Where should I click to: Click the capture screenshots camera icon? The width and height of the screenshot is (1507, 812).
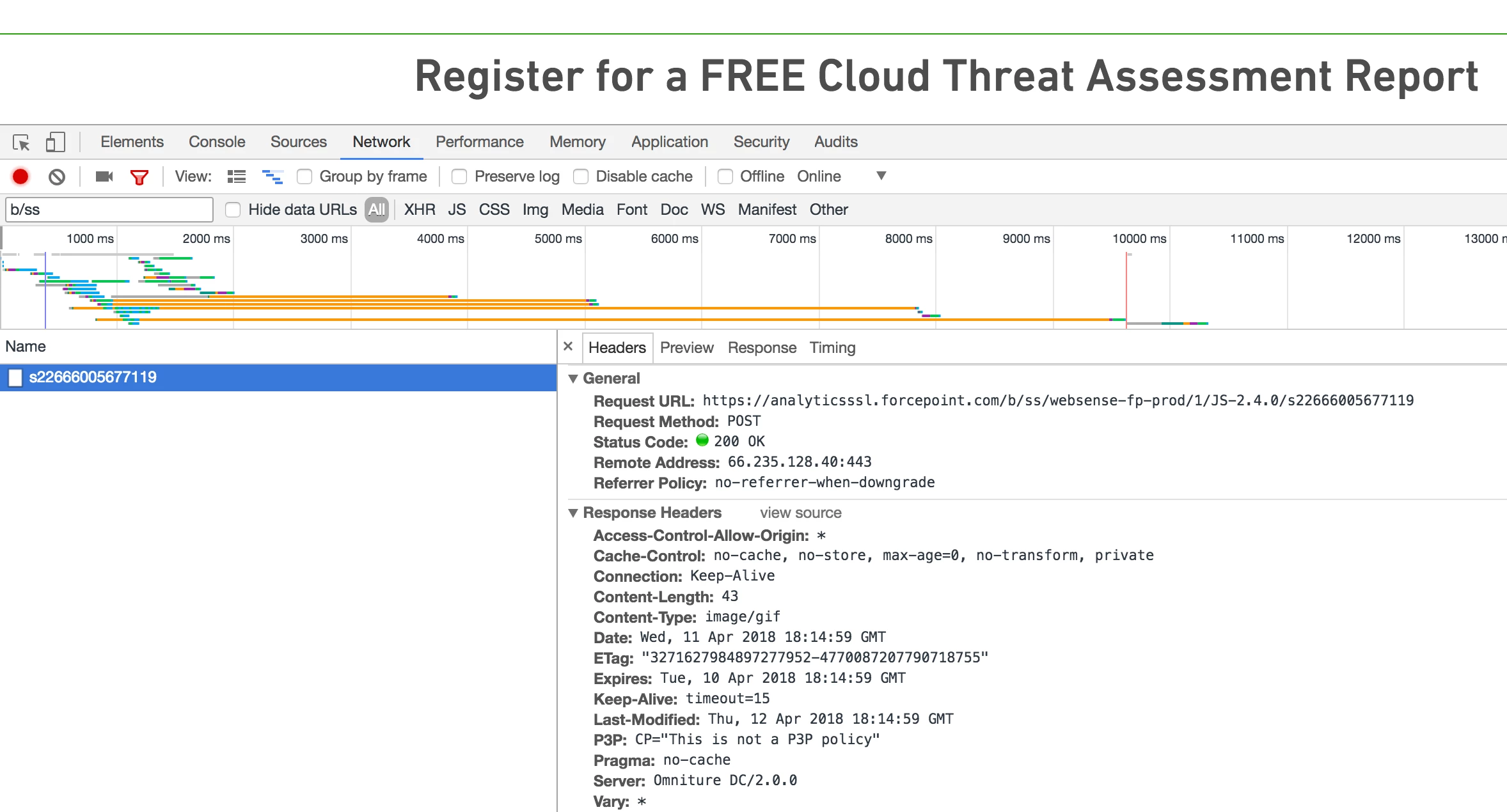[x=104, y=176]
